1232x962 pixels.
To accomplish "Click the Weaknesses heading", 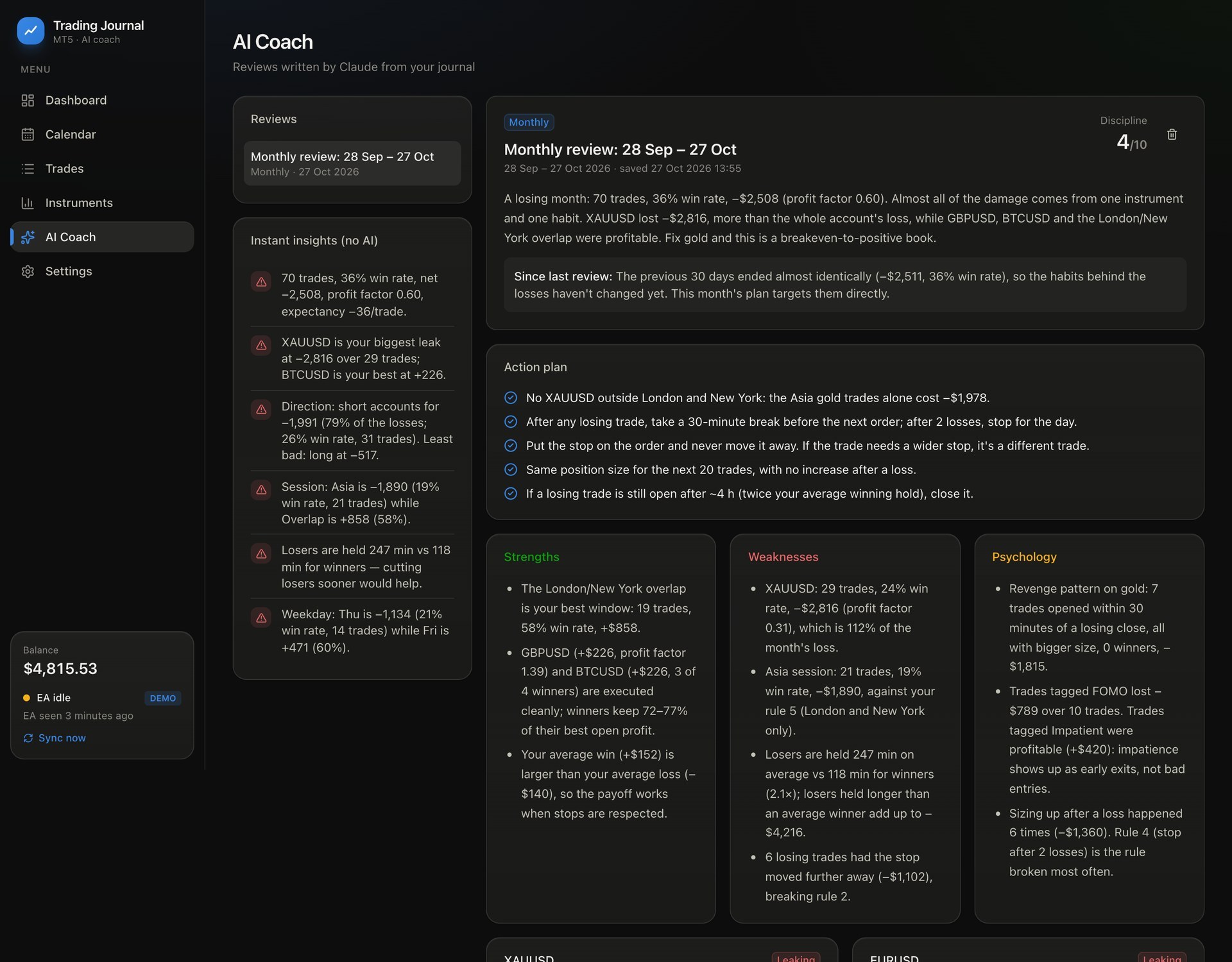I will [x=783, y=557].
